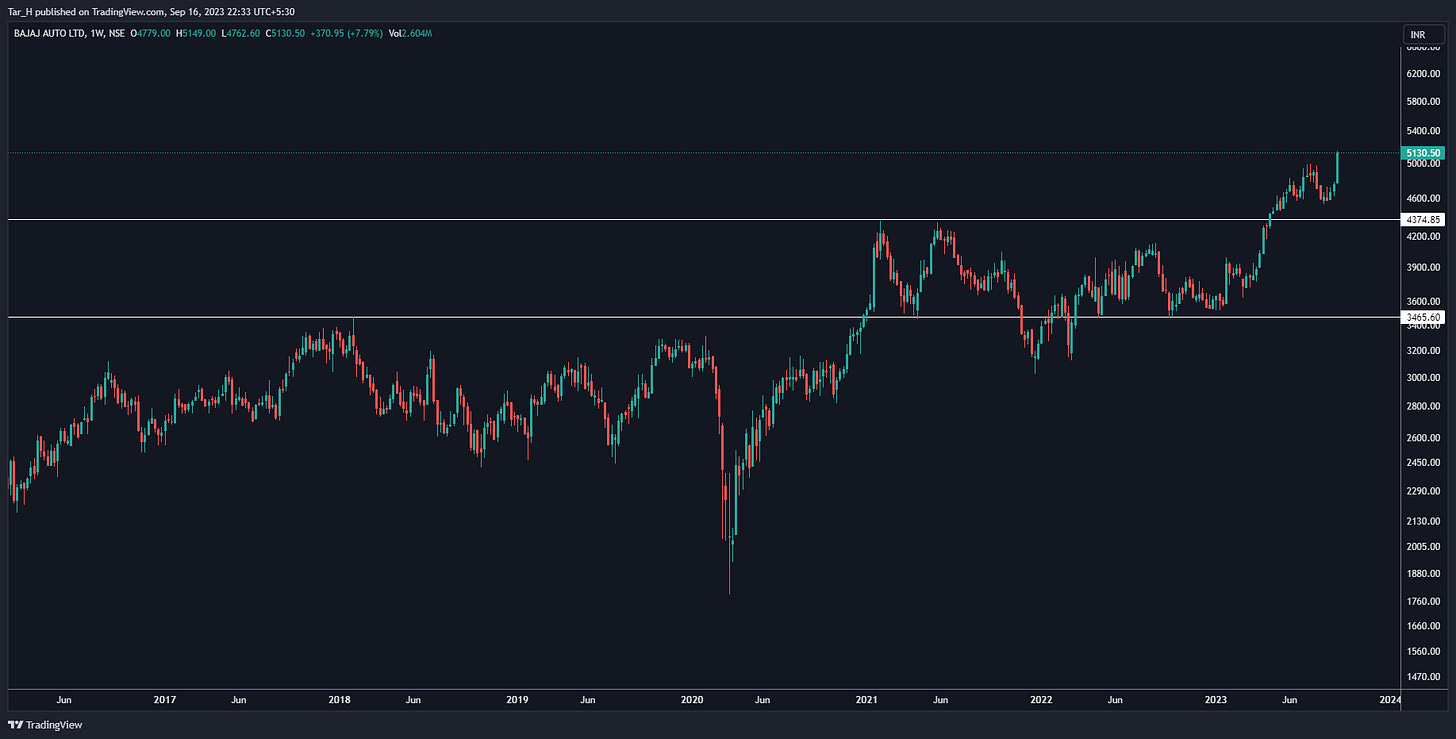Image resolution: width=1456 pixels, height=739 pixels.
Task: Click the 1660.00 price axis label
Action: 1423,626
